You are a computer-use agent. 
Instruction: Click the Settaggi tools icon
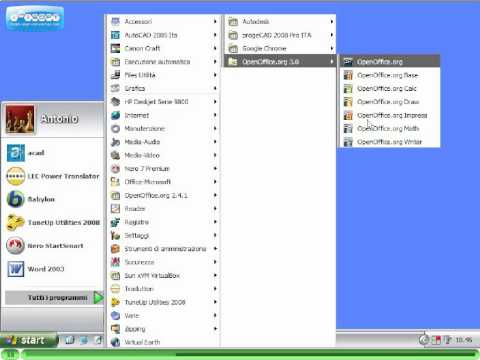[x=115, y=235]
